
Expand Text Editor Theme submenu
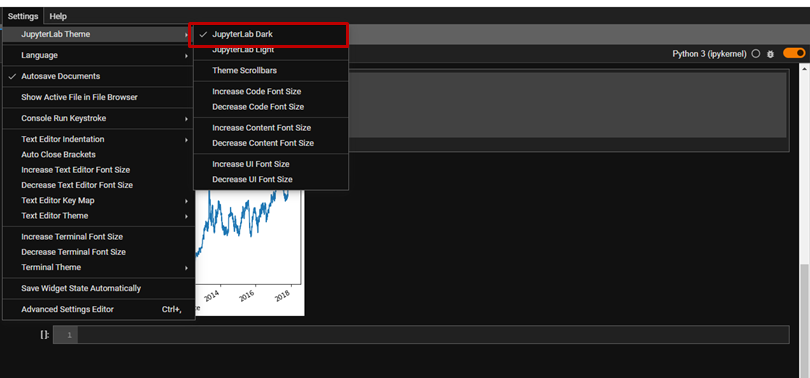coord(99,216)
